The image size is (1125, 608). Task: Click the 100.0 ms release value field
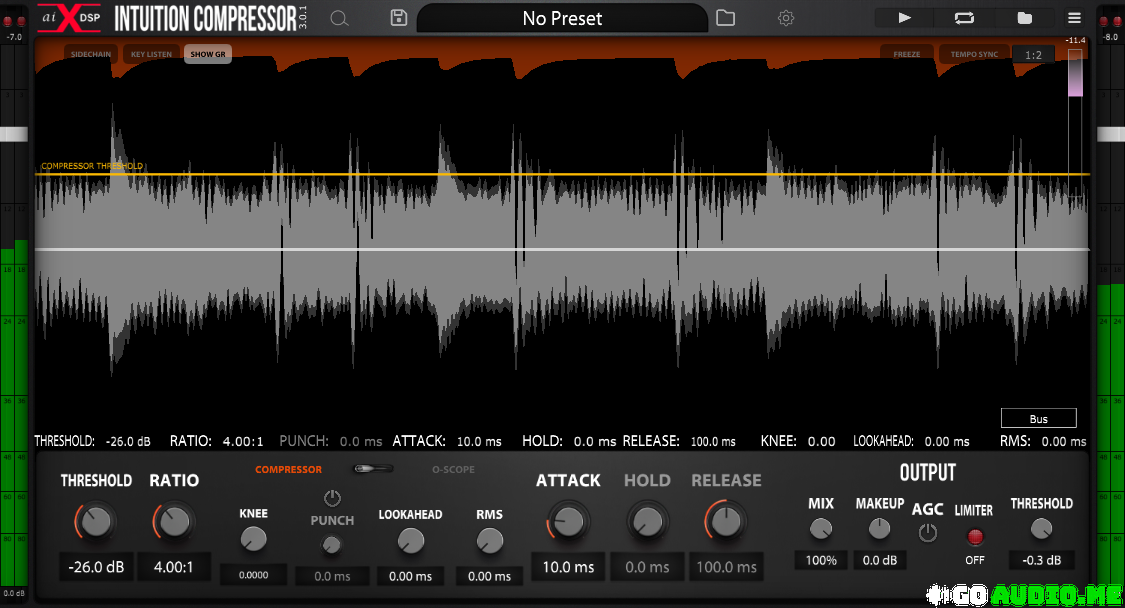[726, 567]
